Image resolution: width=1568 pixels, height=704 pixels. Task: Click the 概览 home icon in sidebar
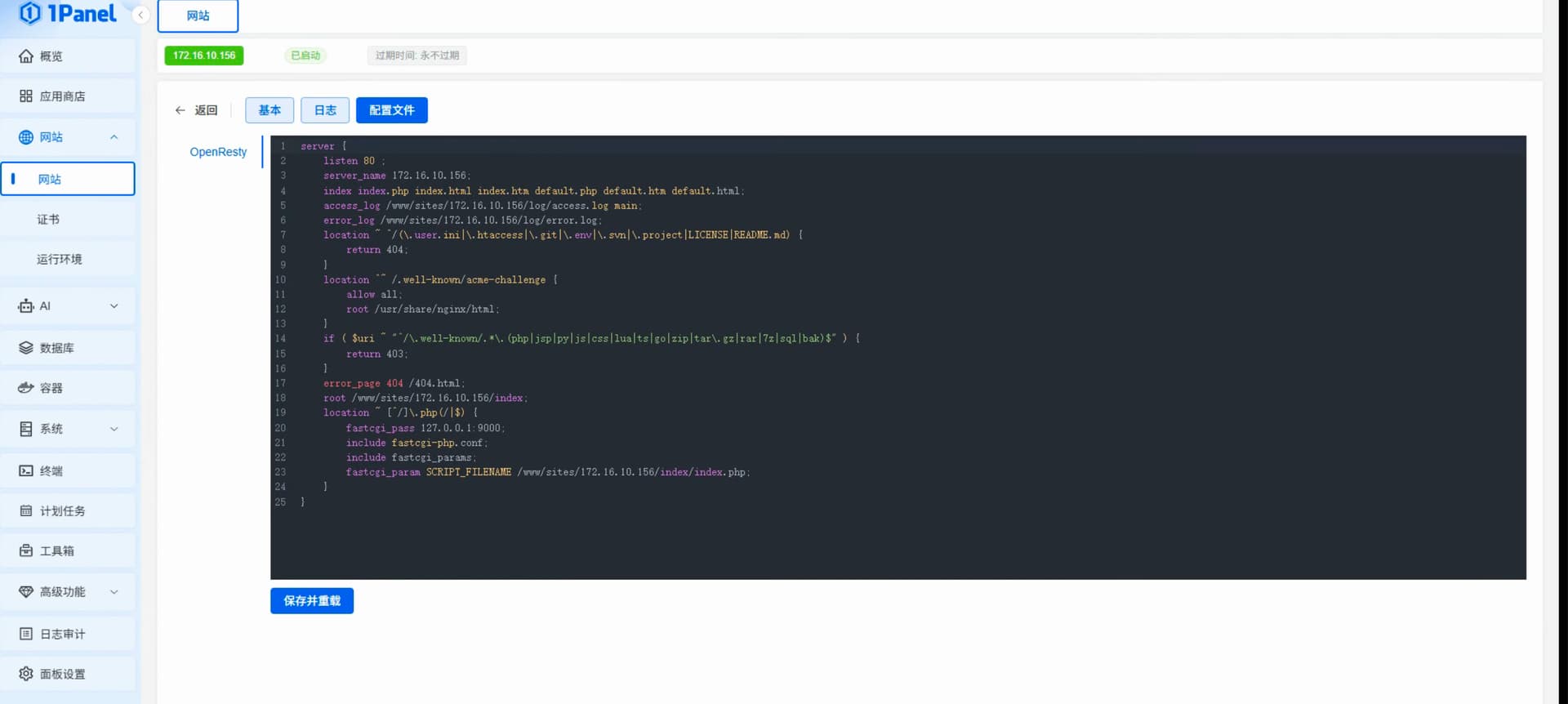[x=26, y=56]
